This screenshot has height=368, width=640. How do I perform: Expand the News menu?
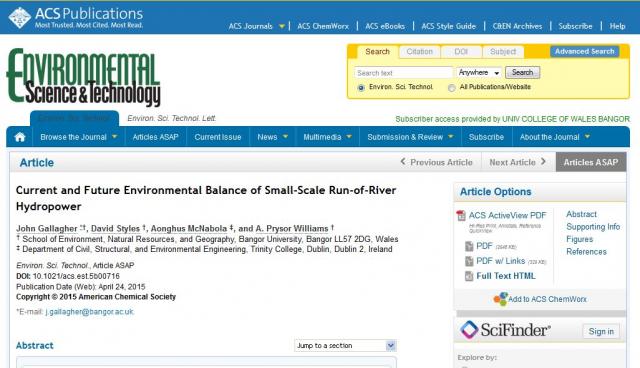[273, 137]
